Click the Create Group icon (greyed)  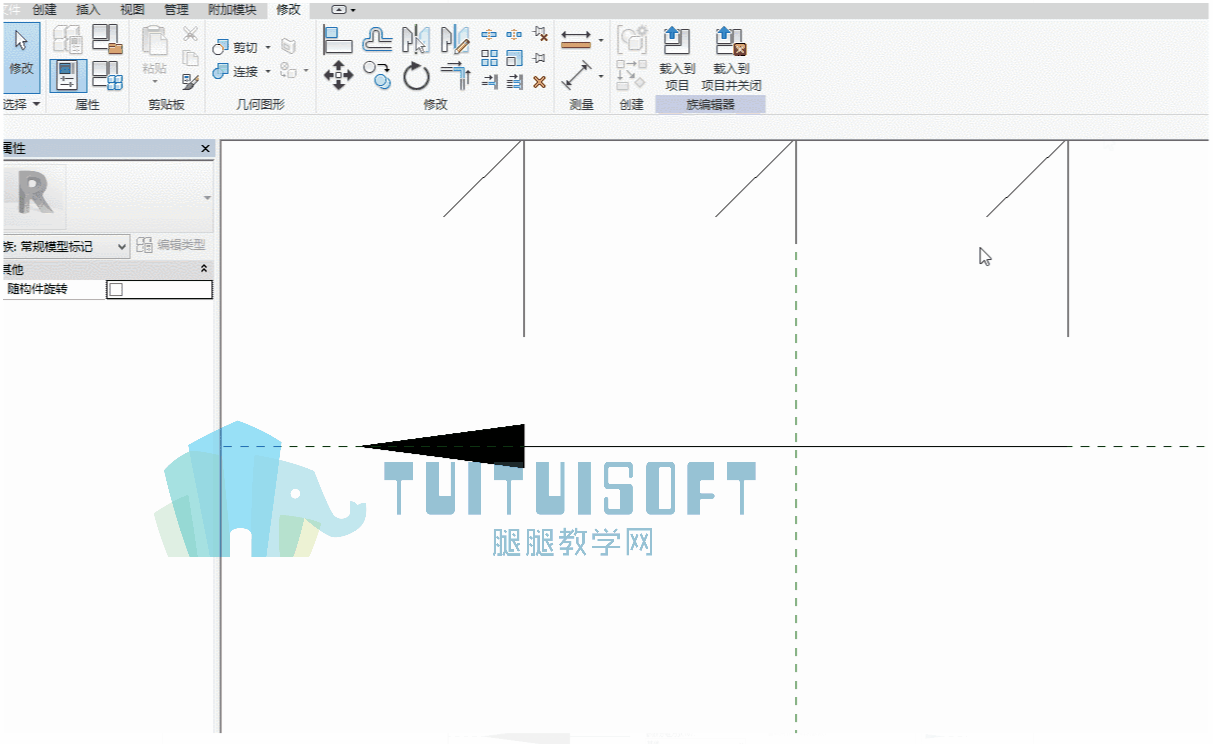[632, 41]
